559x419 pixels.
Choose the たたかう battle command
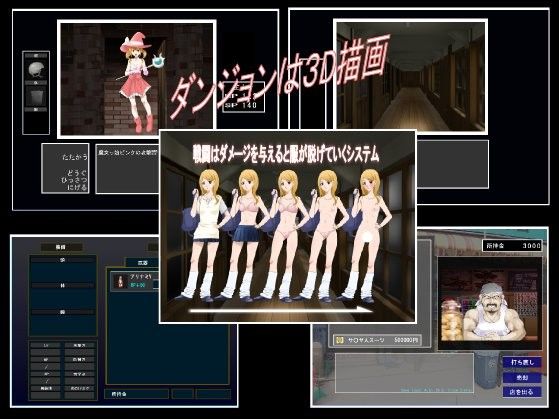[x=75, y=157]
